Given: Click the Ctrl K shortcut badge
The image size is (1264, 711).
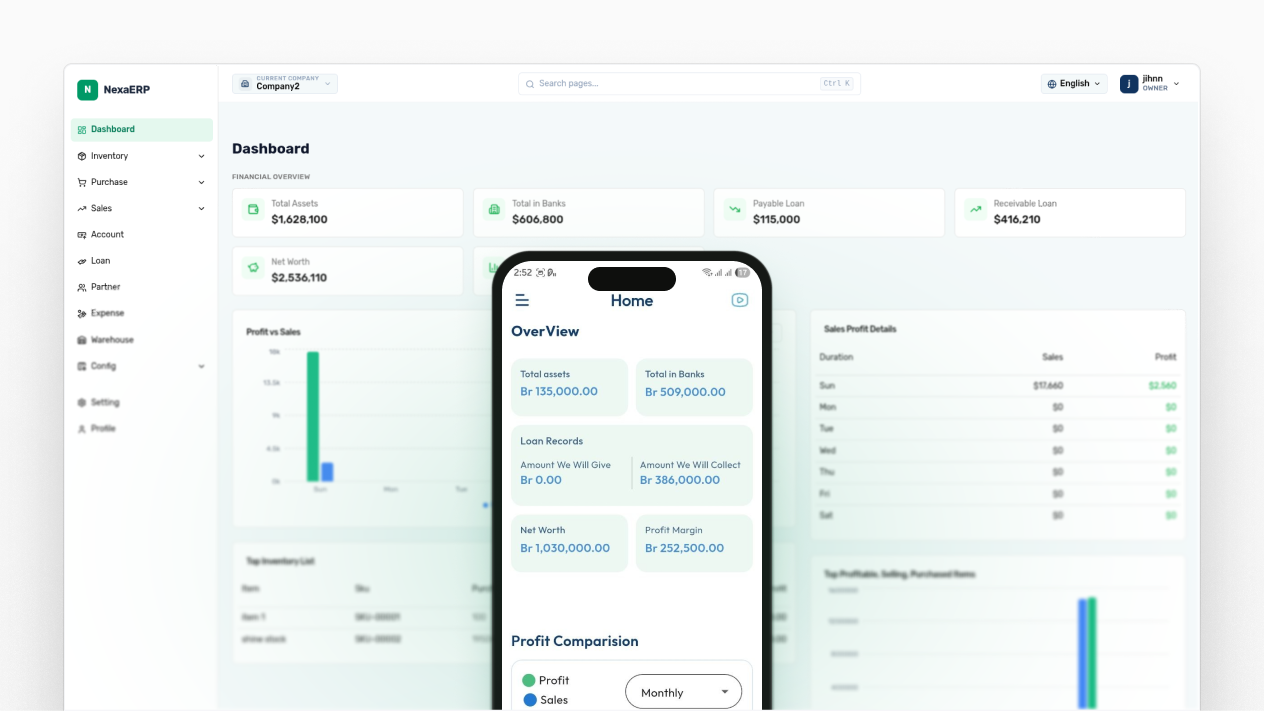Looking at the screenshot, I should coord(837,84).
